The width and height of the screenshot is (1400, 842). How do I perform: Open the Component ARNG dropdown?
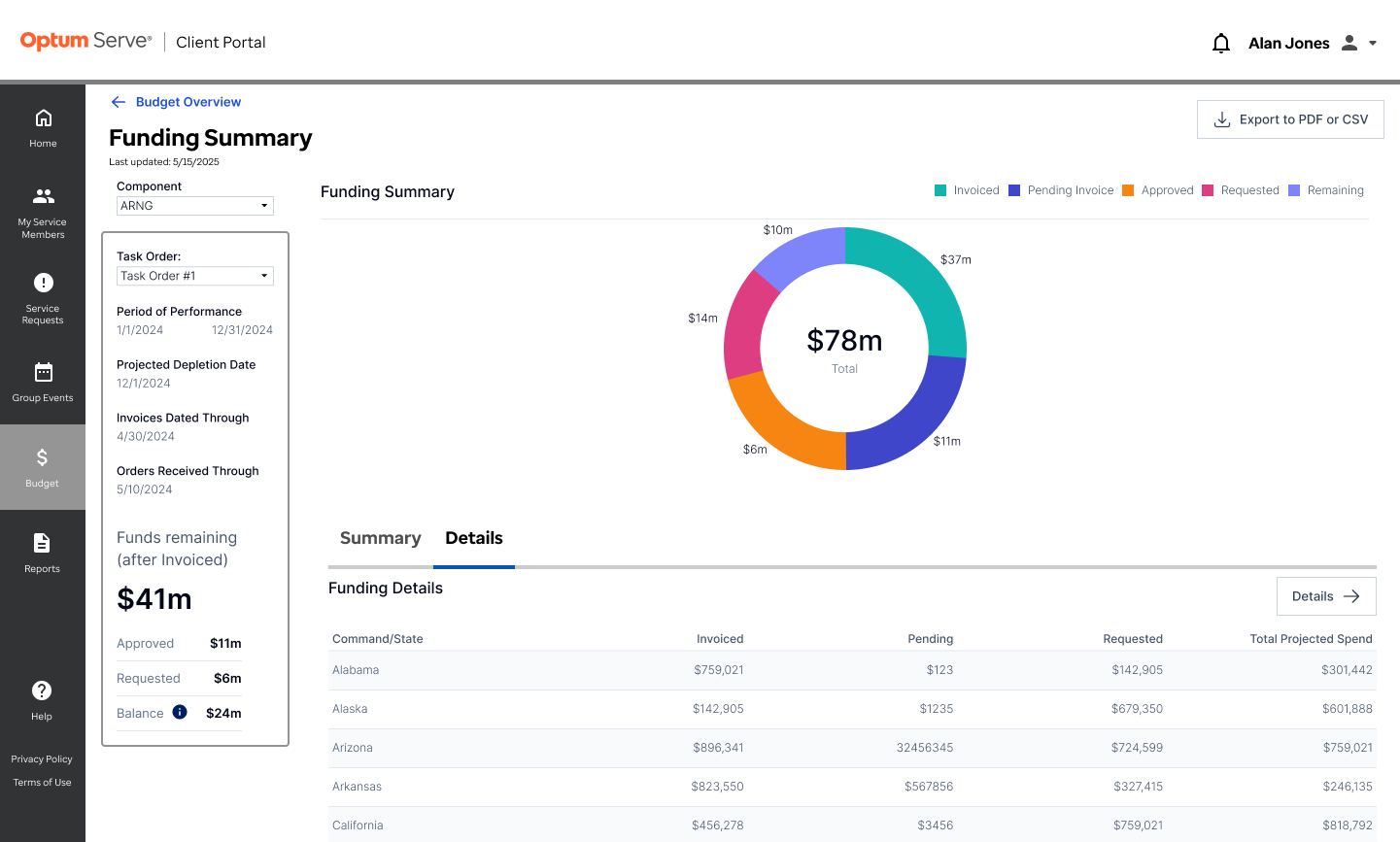click(195, 206)
